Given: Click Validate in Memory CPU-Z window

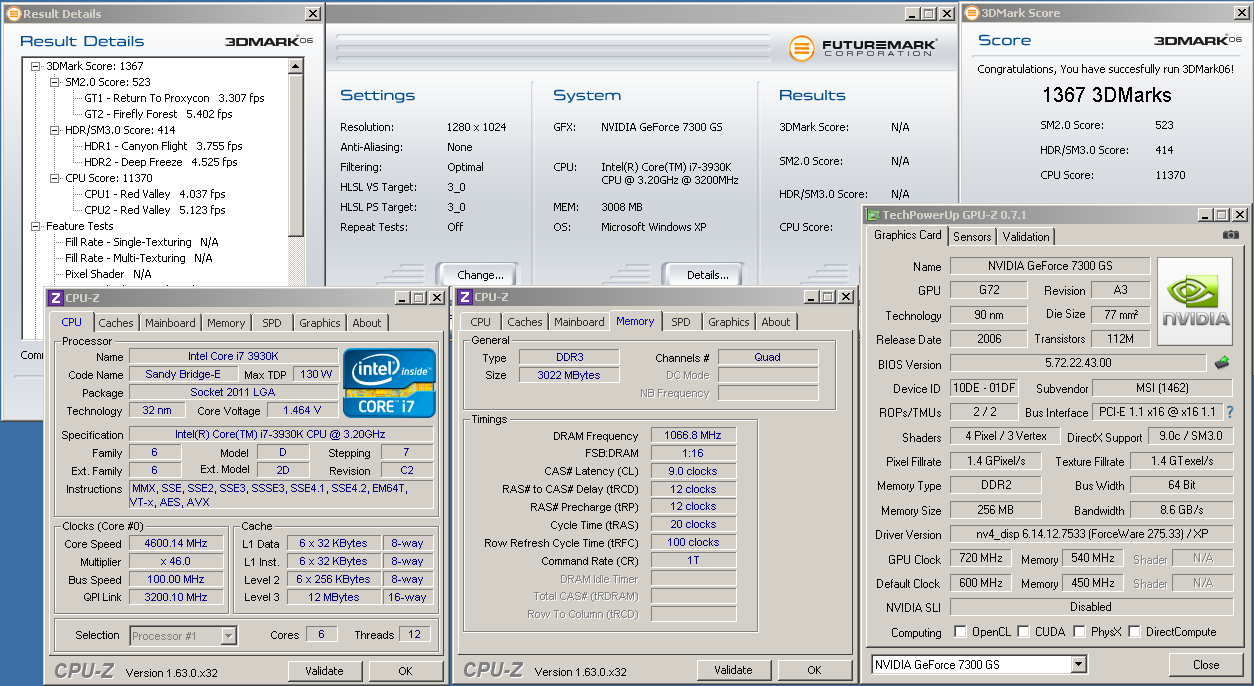Looking at the screenshot, I should [733, 670].
